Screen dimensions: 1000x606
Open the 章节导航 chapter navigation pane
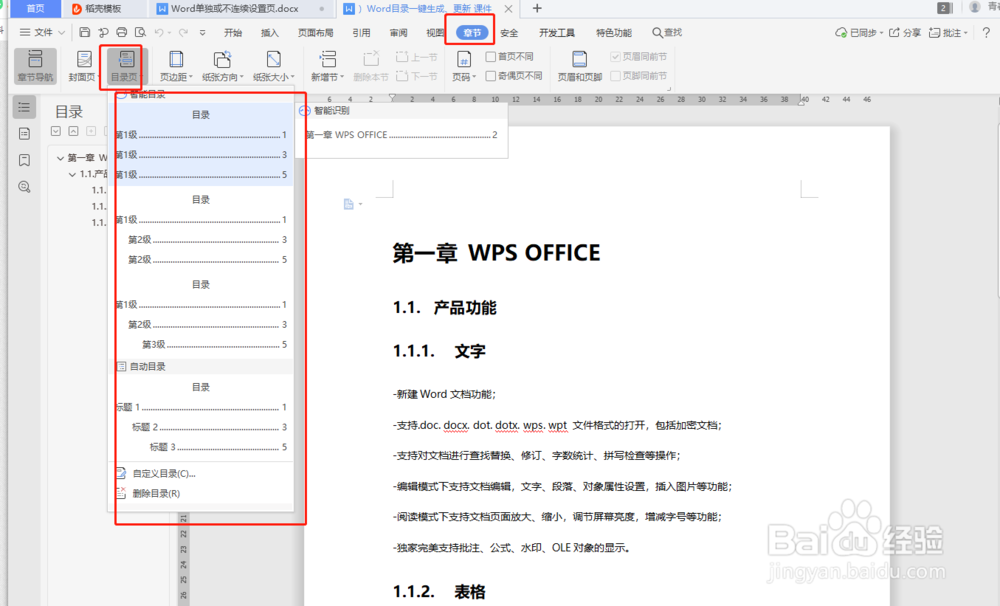tap(35, 66)
